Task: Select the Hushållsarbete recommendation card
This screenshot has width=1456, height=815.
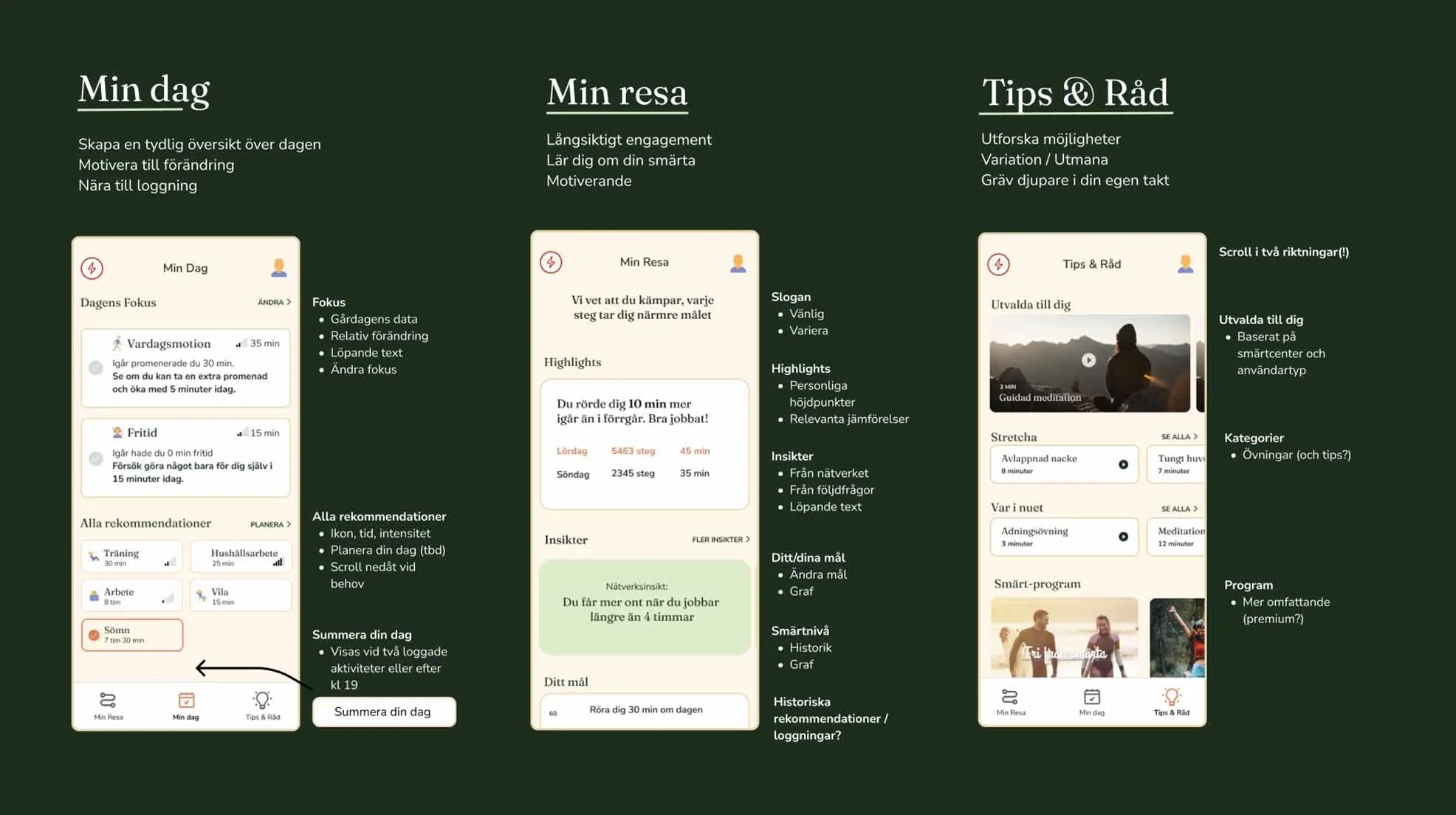Action: (x=241, y=557)
